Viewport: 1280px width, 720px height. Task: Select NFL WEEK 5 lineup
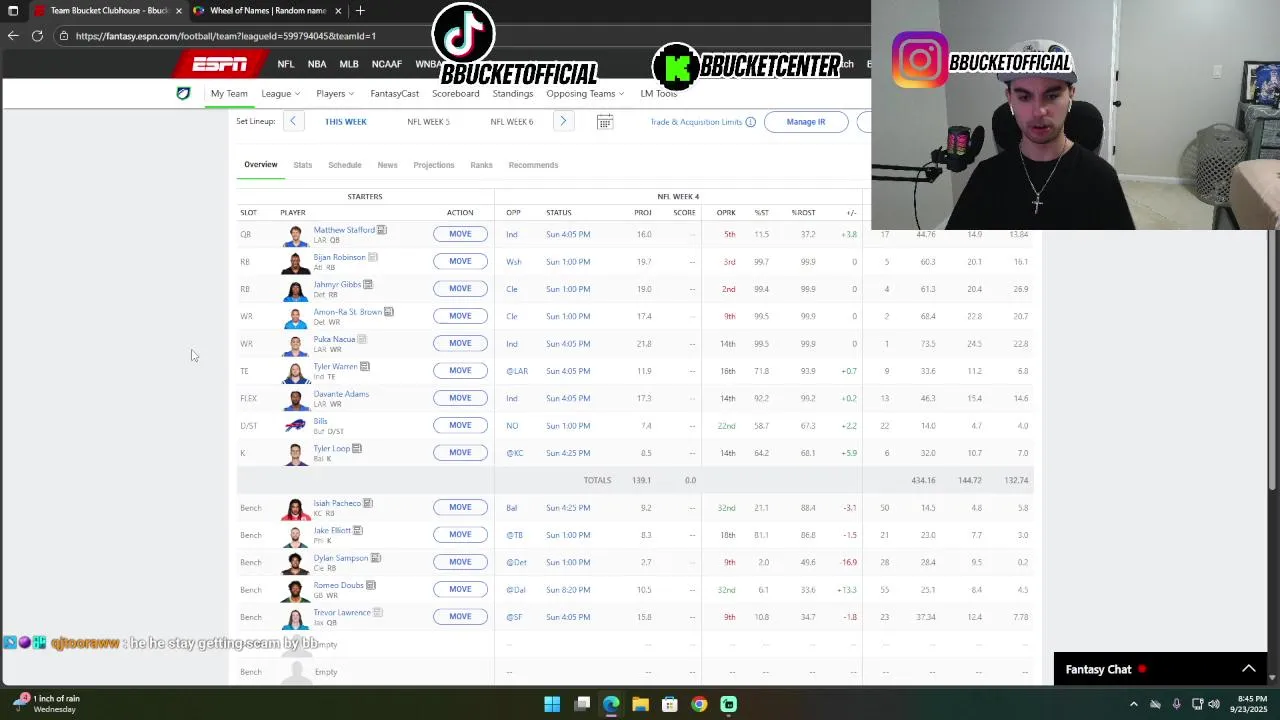coord(428,122)
